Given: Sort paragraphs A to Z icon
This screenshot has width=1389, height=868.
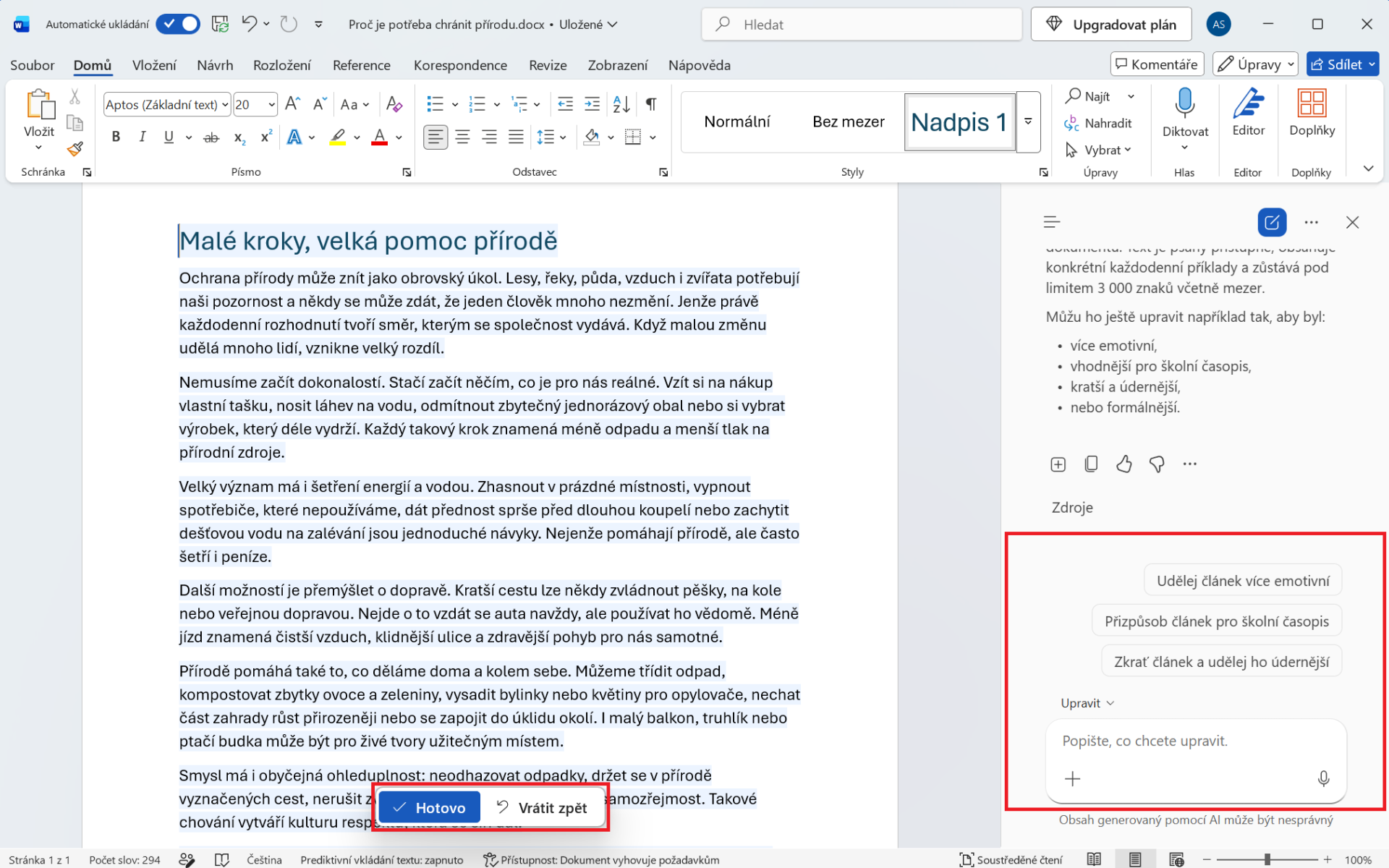Looking at the screenshot, I should point(621,104).
